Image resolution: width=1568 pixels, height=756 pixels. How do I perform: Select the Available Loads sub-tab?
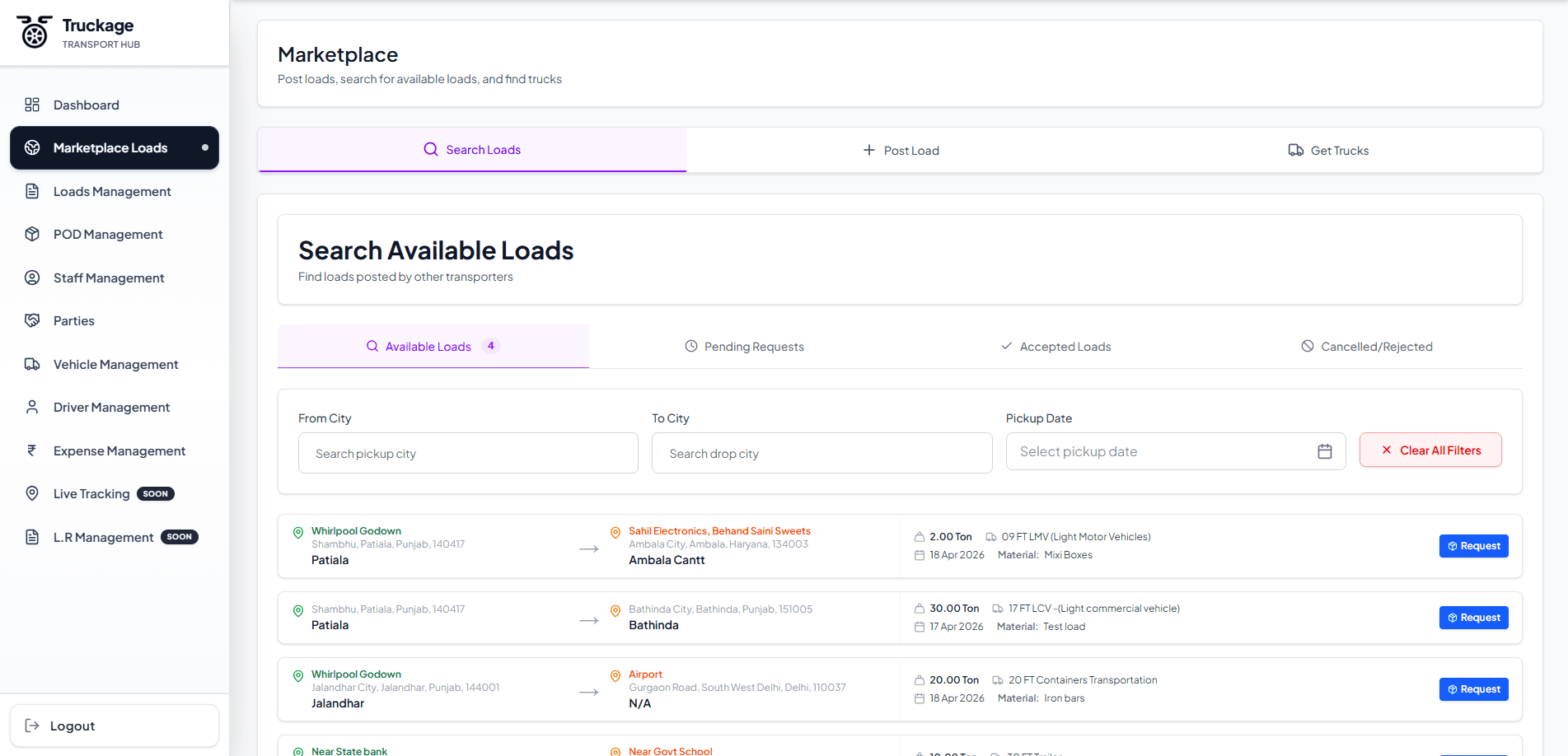[433, 347]
